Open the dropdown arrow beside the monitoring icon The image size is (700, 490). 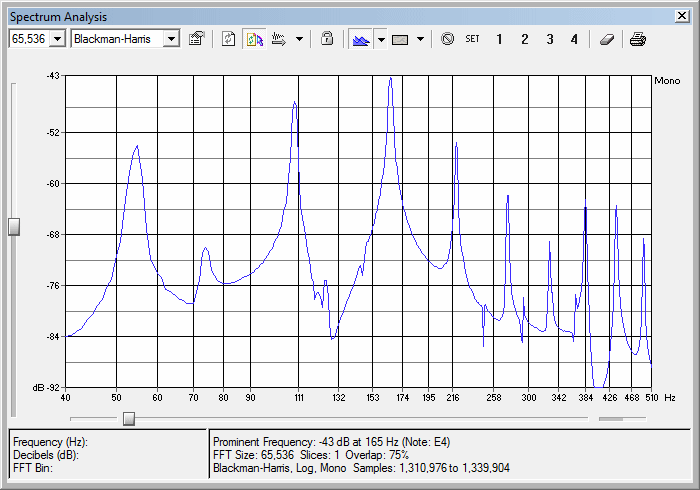[x=300, y=39]
